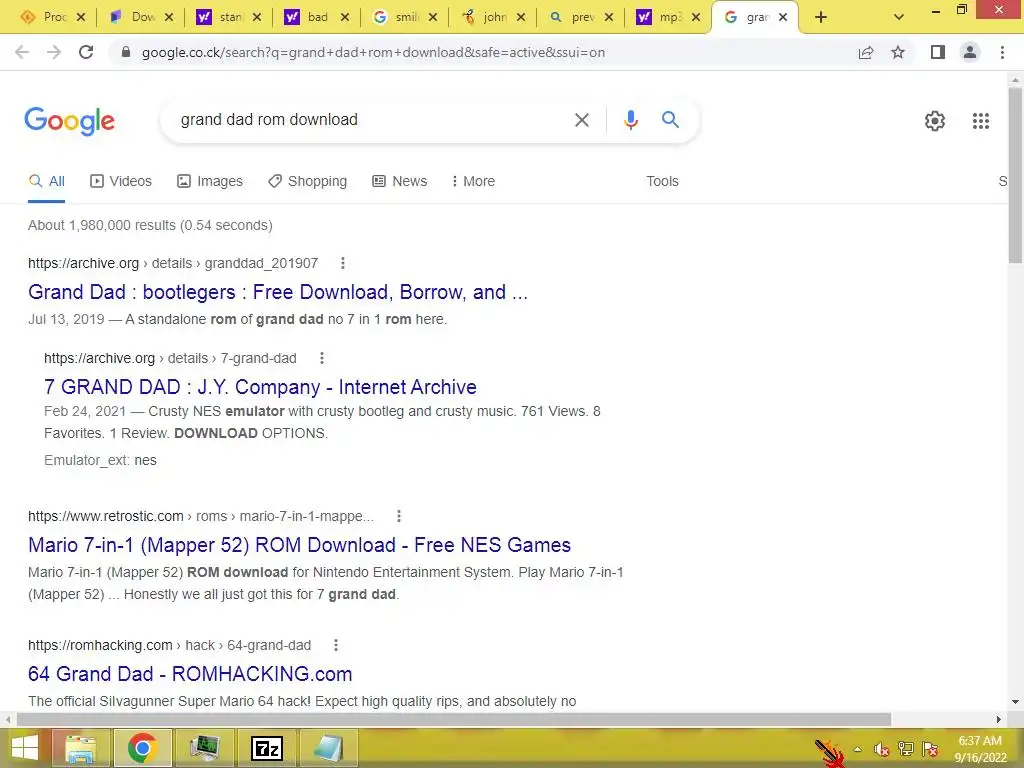Open the network tray icon
Image resolution: width=1024 pixels, height=768 pixels.
tap(906, 749)
